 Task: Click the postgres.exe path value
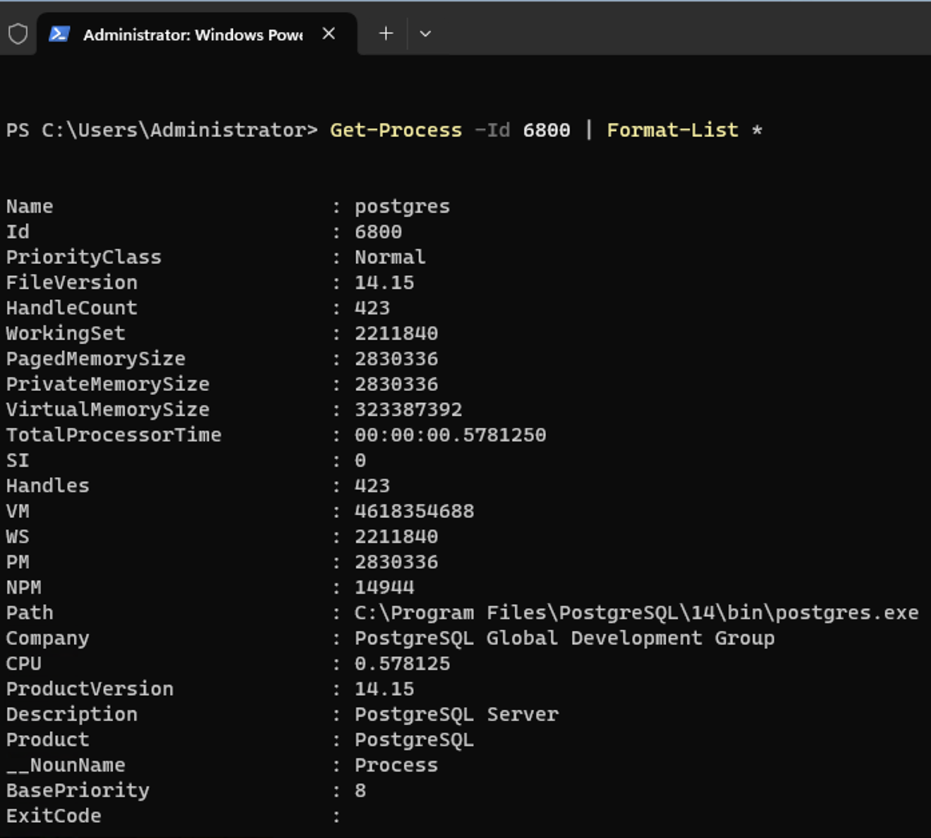point(636,613)
